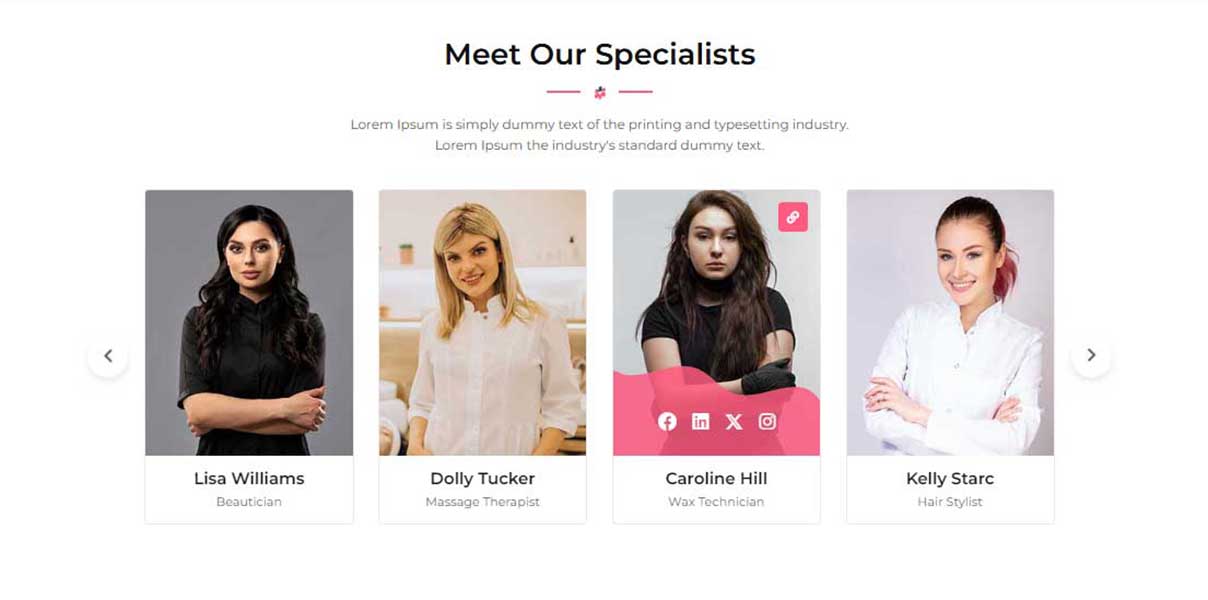Click the pink flower divider icon under heading
This screenshot has height=600, width=1208.
[x=600, y=92]
